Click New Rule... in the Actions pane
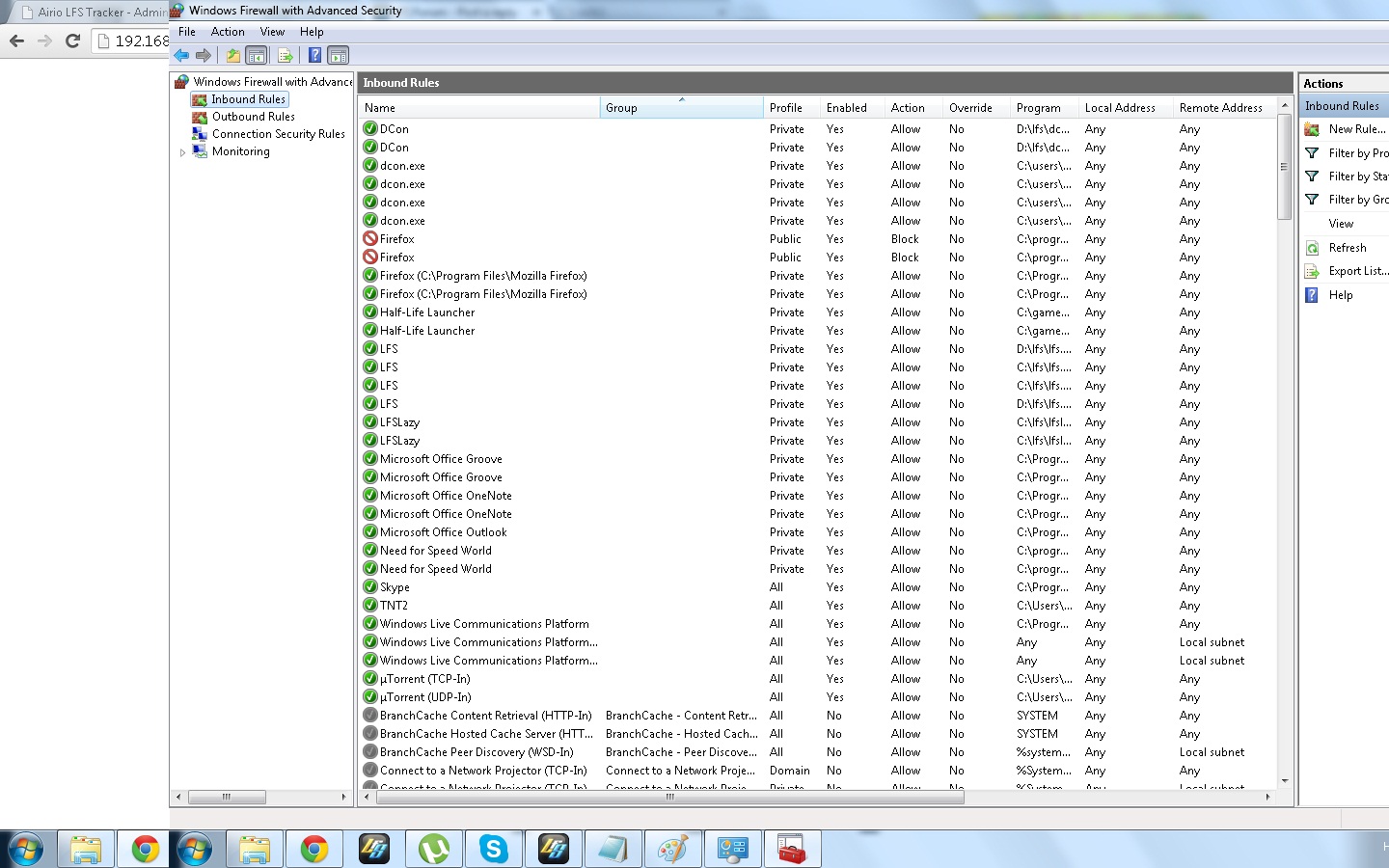 pyautogui.click(x=1356, y=129)
